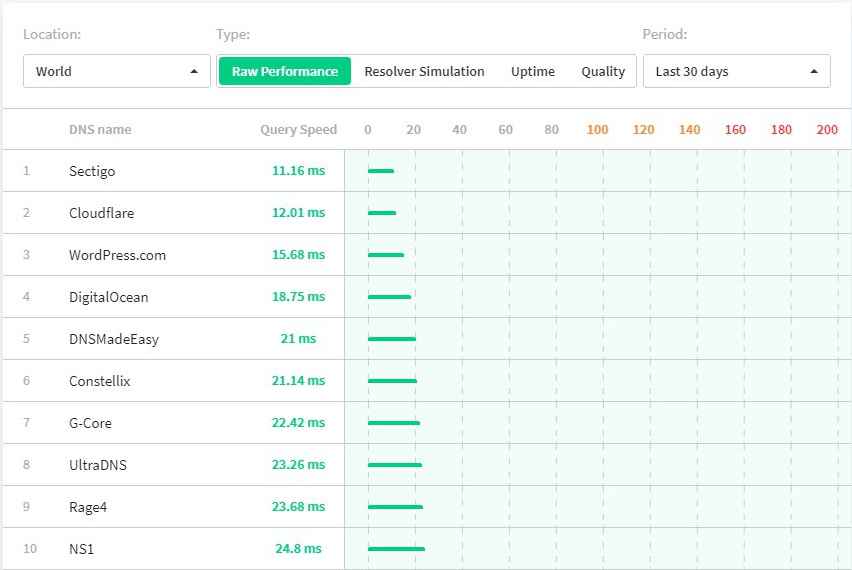
Task: Click the 24.8 ms query speed value
Action: (x=298, y=548)
